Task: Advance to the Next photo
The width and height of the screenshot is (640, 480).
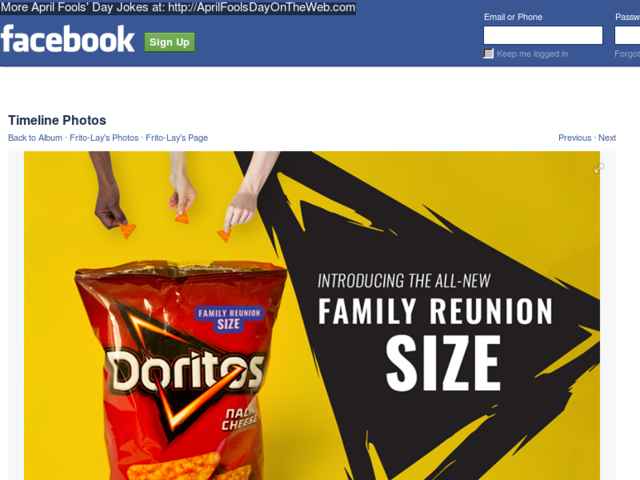Action: (x=607, y=138)
